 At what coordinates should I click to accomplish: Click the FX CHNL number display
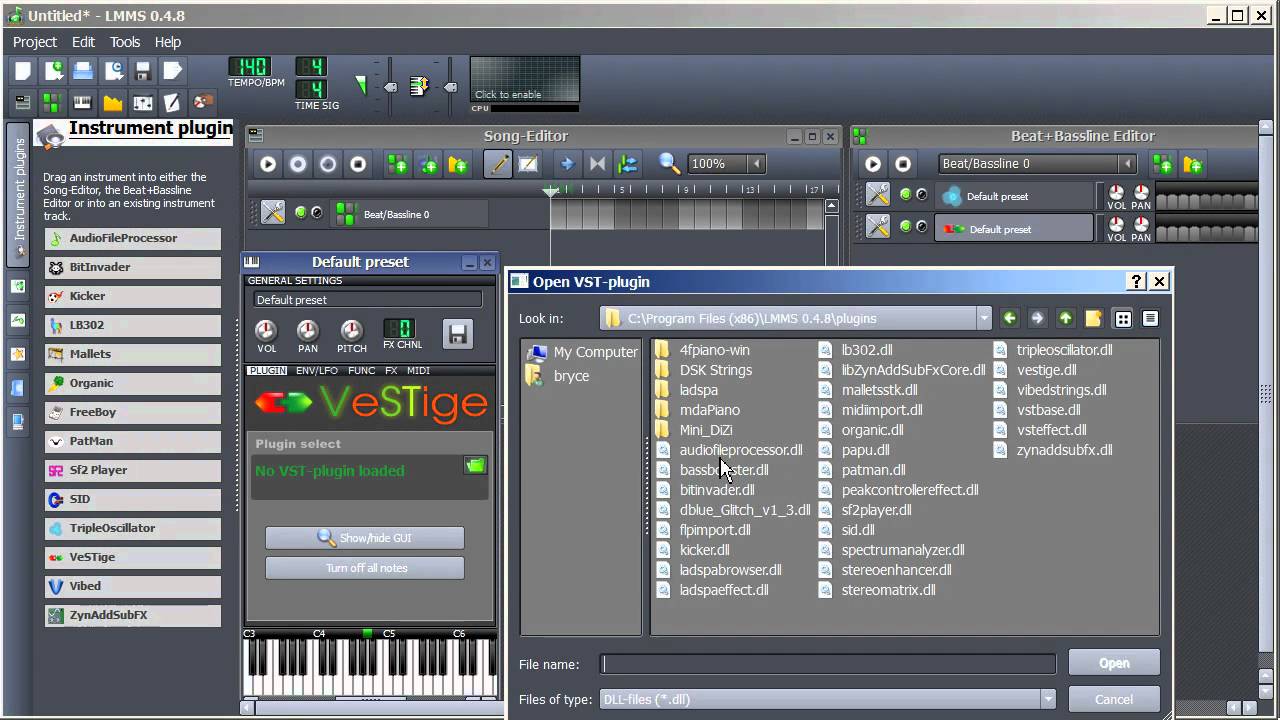(399, 328)
